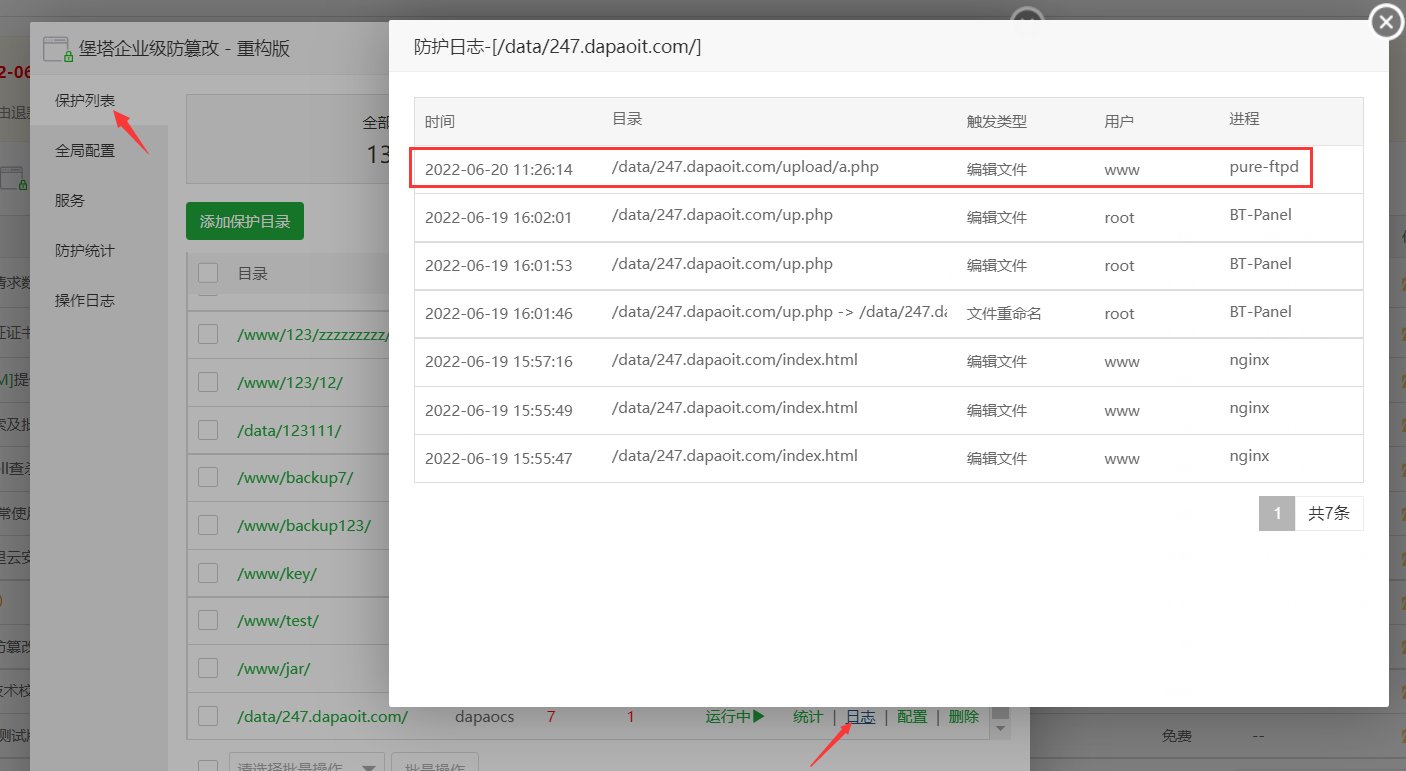The image size is (1406, 771).
Task: Click the dapaocs remark in the bottom row
Action: coord(485,717)
